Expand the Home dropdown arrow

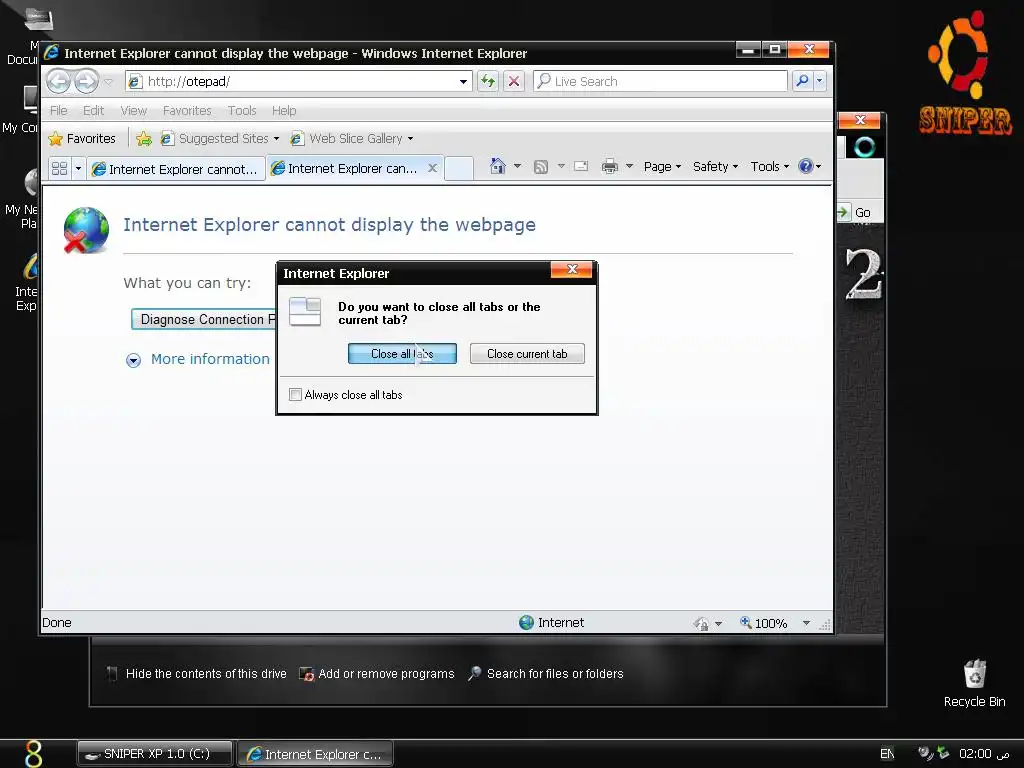[517, 167]
